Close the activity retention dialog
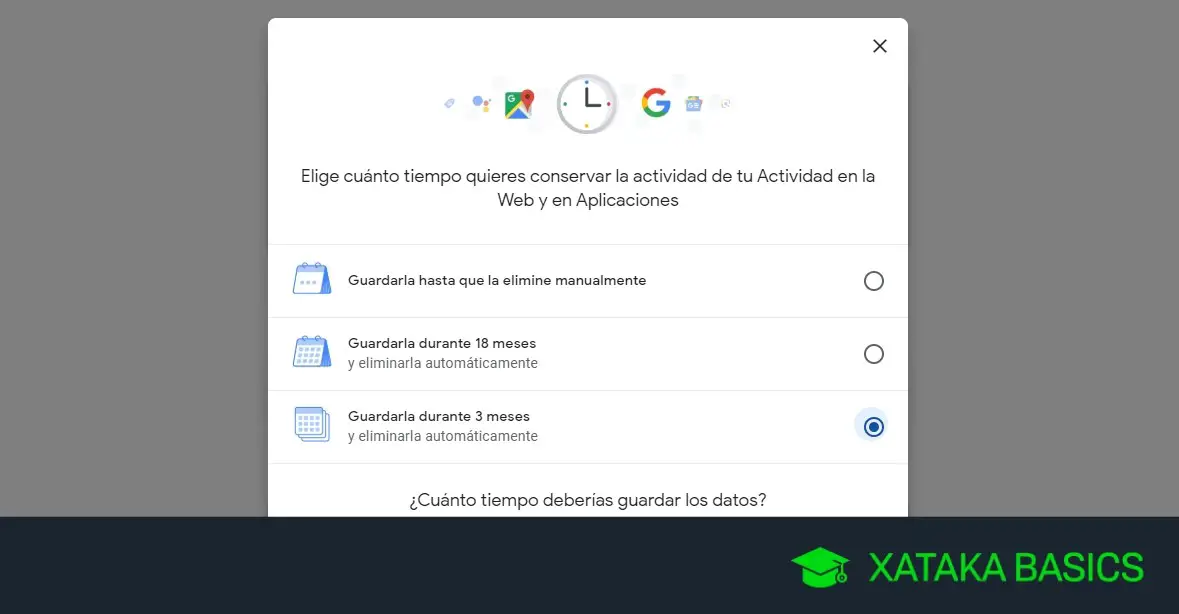This screenshot has width=1179, height=614. 879,47
